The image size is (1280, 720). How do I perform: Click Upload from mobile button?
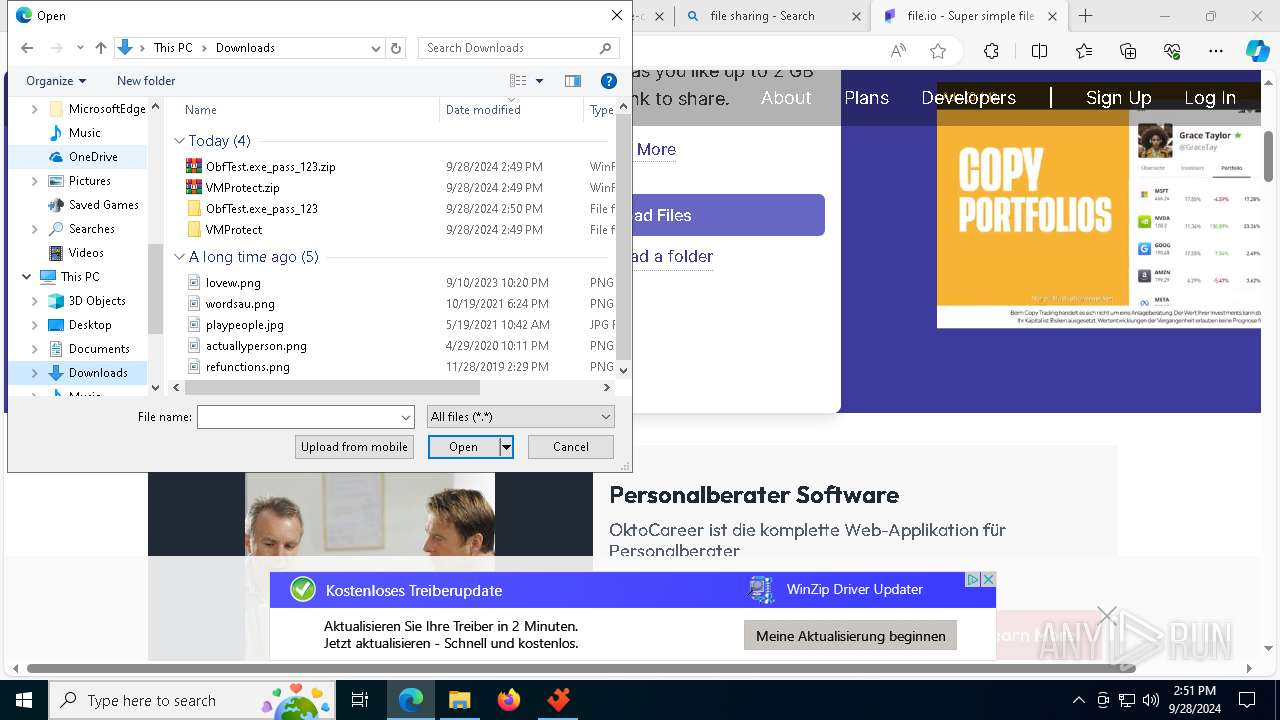(354, 447)
